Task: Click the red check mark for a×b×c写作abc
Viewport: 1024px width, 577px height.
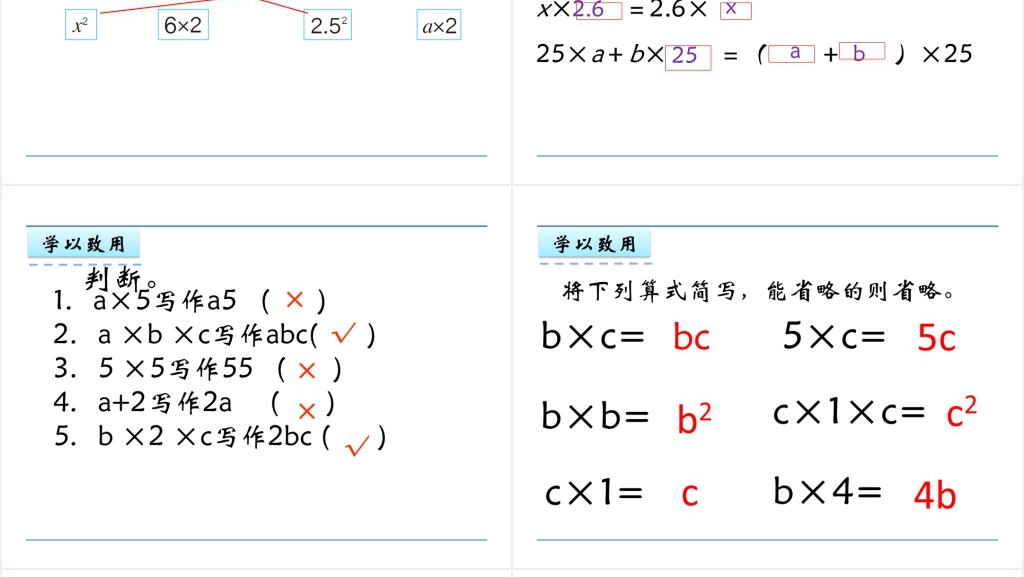Action: [344, 334]
